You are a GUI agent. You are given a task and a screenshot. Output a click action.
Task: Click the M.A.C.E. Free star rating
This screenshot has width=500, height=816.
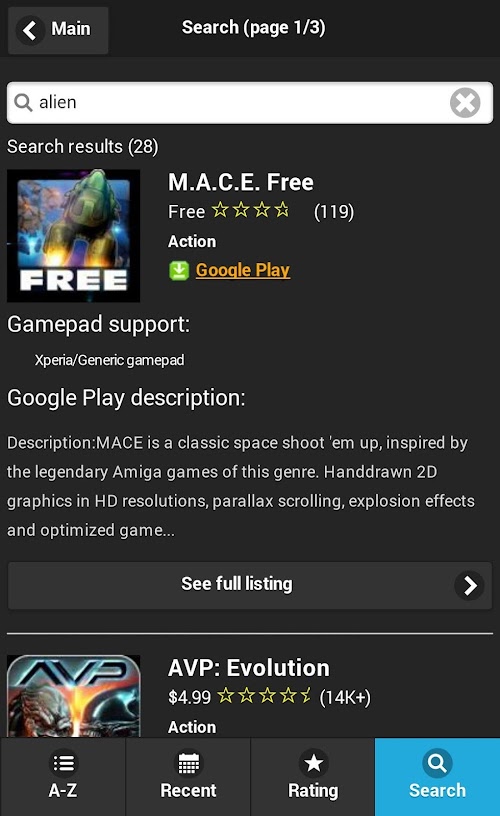(x=251, y=210)
